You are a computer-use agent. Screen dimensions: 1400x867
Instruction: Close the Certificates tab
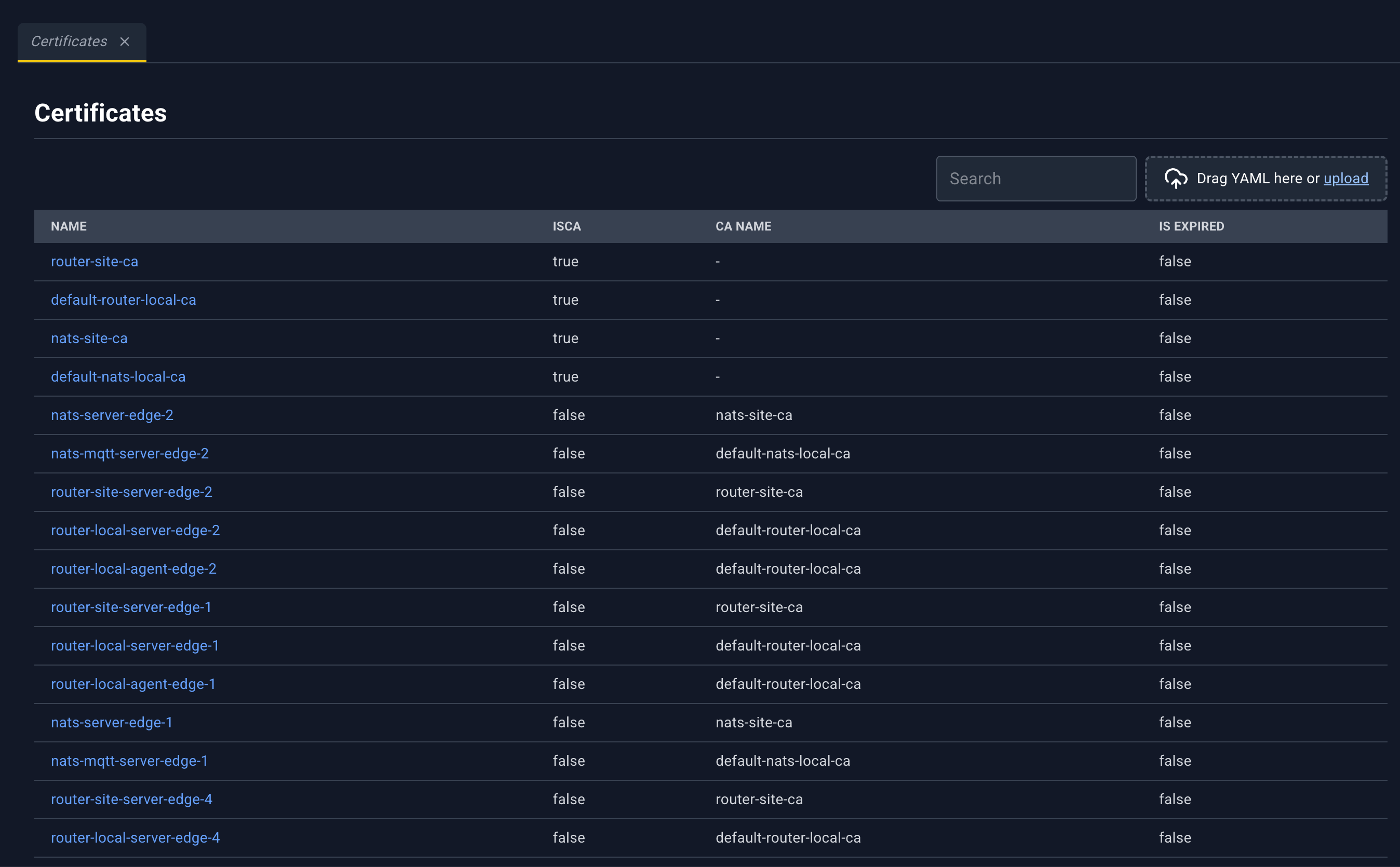[125, 42]
